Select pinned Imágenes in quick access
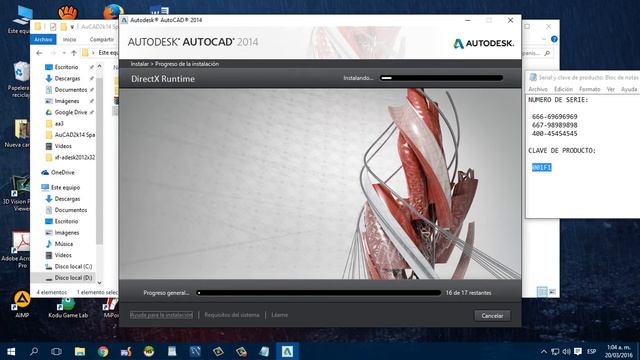 (x=67, y=101)
